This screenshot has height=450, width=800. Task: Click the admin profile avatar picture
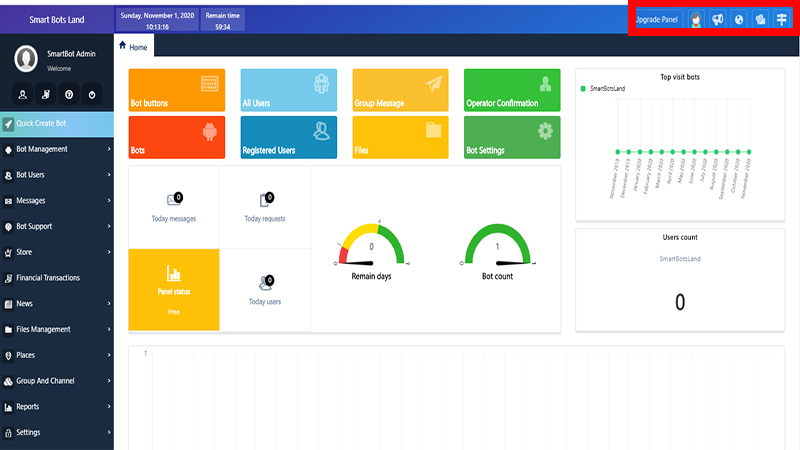(26, 59)
